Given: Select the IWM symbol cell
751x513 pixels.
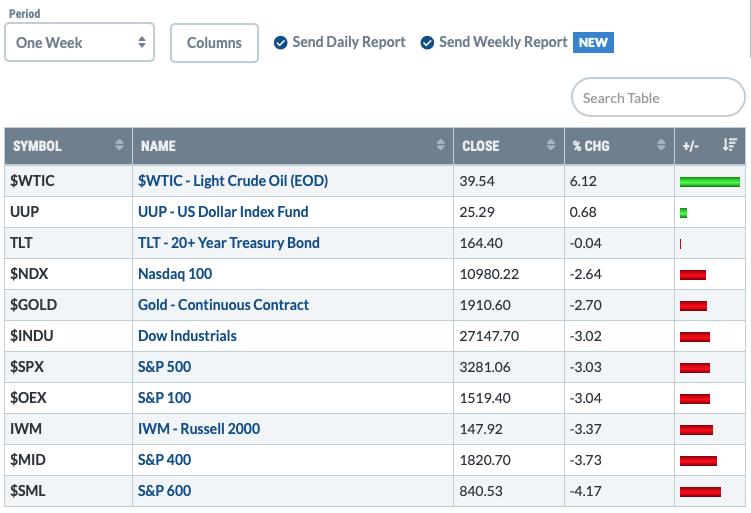Looking at the screenshot, I should click(68, 429).
